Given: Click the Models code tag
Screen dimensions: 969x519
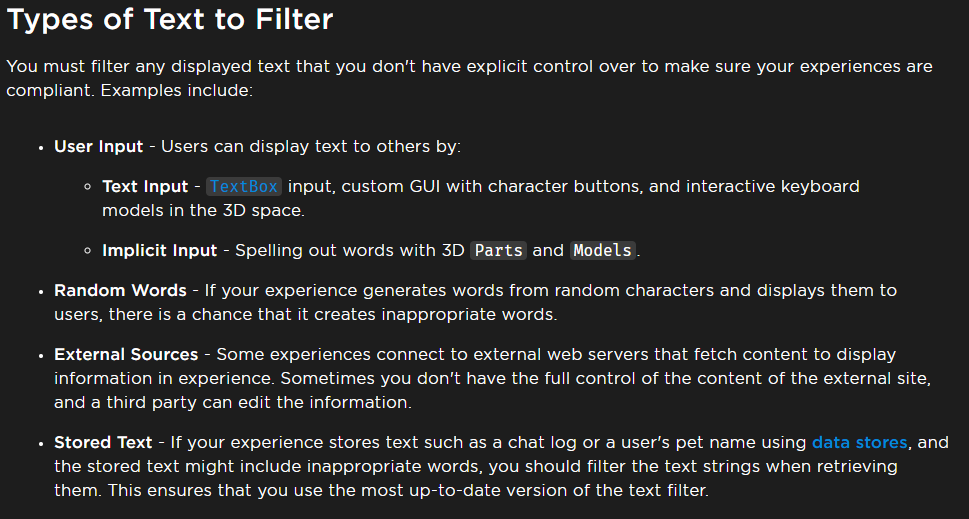Looking at the screenshot, I should (x=603, y=250).
